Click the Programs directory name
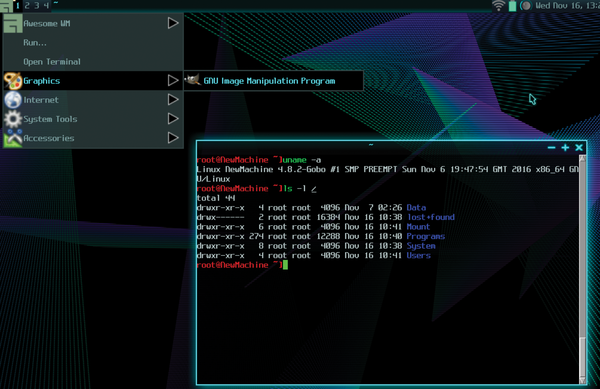 426,236
